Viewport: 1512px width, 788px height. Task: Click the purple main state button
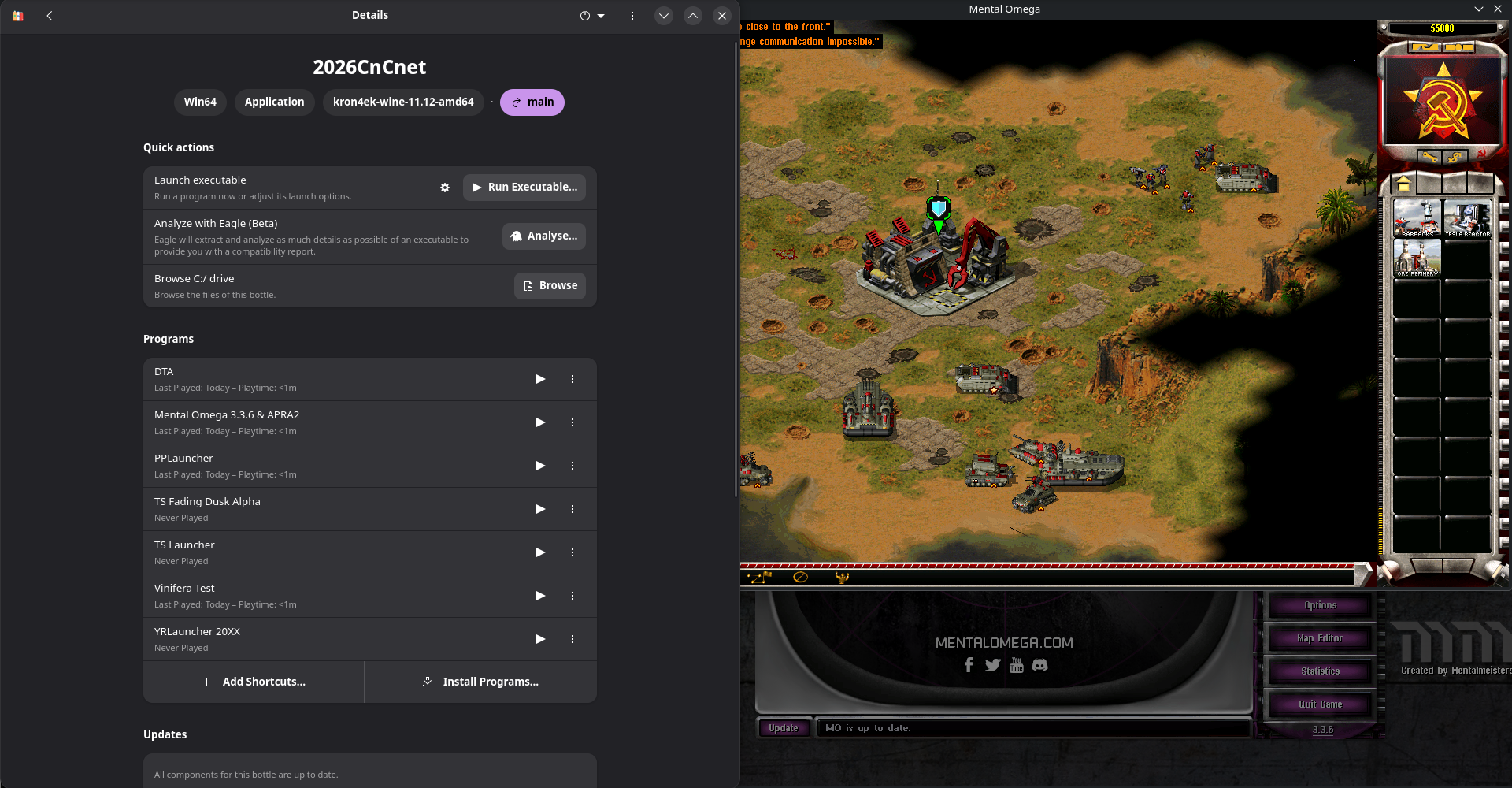pyautogui.click(x=532, y=102)
